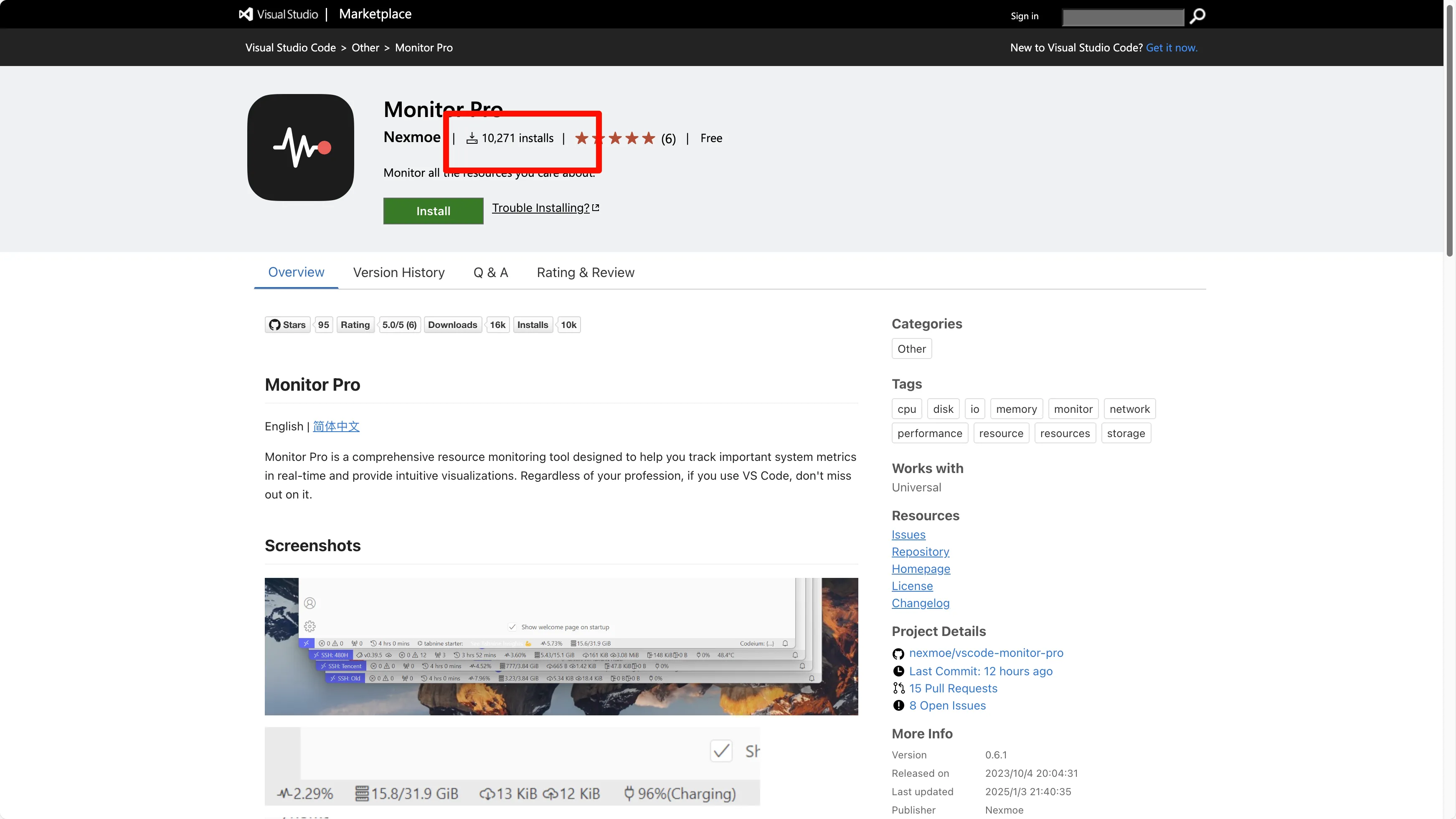Switch to 简体中文 language link
The height and width of the screenshot is (819, 1456).
point(336,426)
